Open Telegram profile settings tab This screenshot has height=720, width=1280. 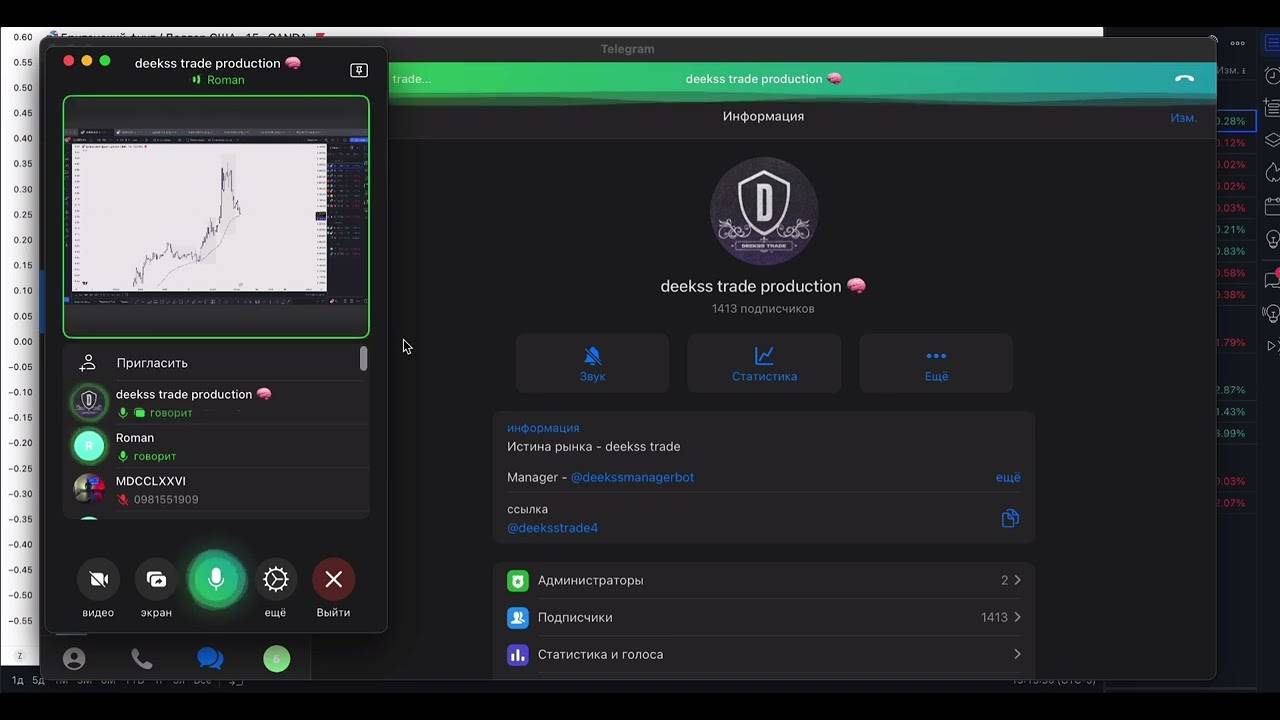point(277,659)
